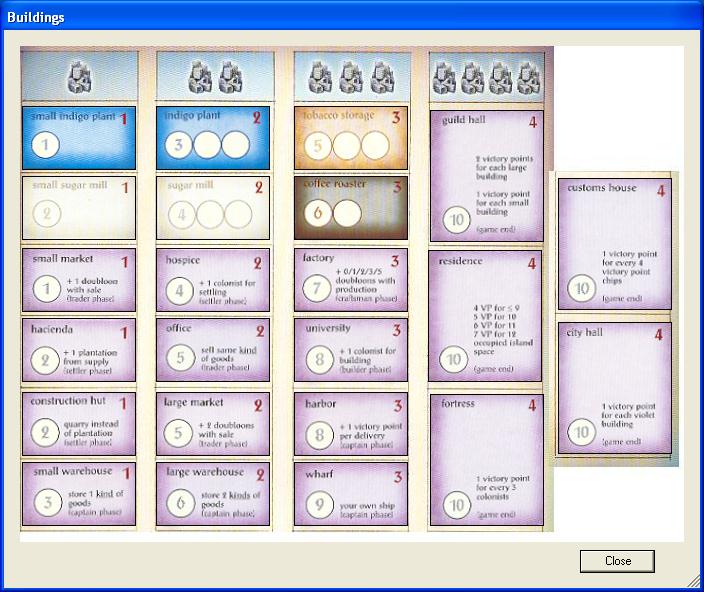Click the 10 circle on customs house

coord(581,289)
